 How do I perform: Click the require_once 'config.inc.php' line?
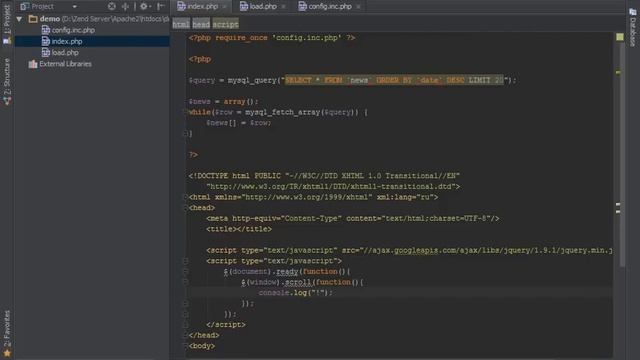click(271, 38)
